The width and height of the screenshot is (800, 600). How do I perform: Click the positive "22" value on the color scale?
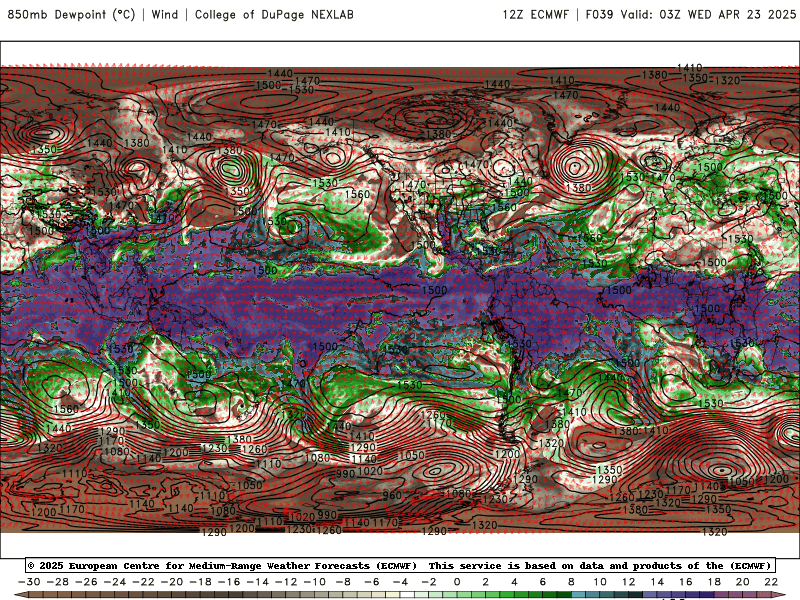(771, 582)
